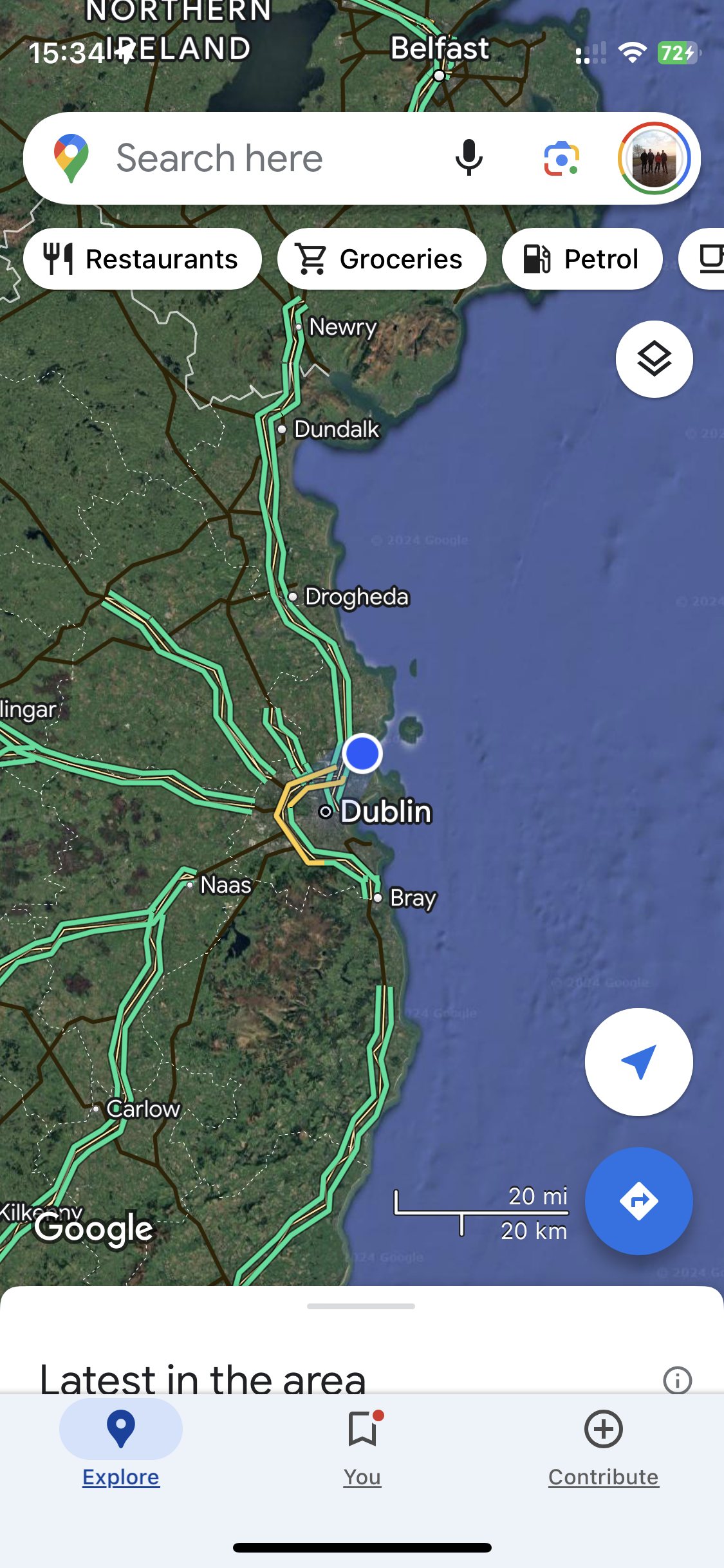724x1568 pixels.
Task: Open the map layers button
Action: 654,359
